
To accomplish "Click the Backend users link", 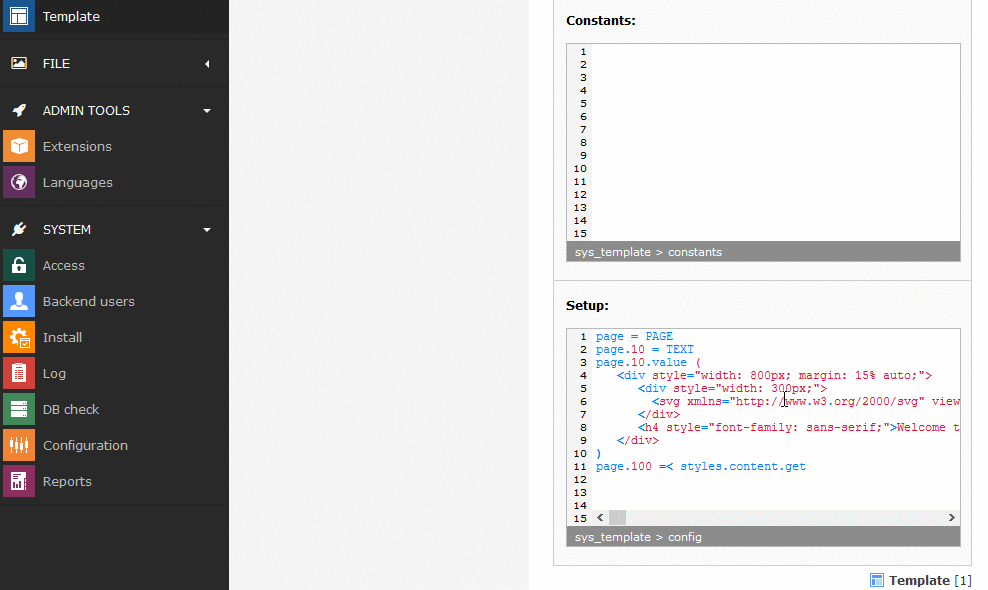I will coord(88,301).
